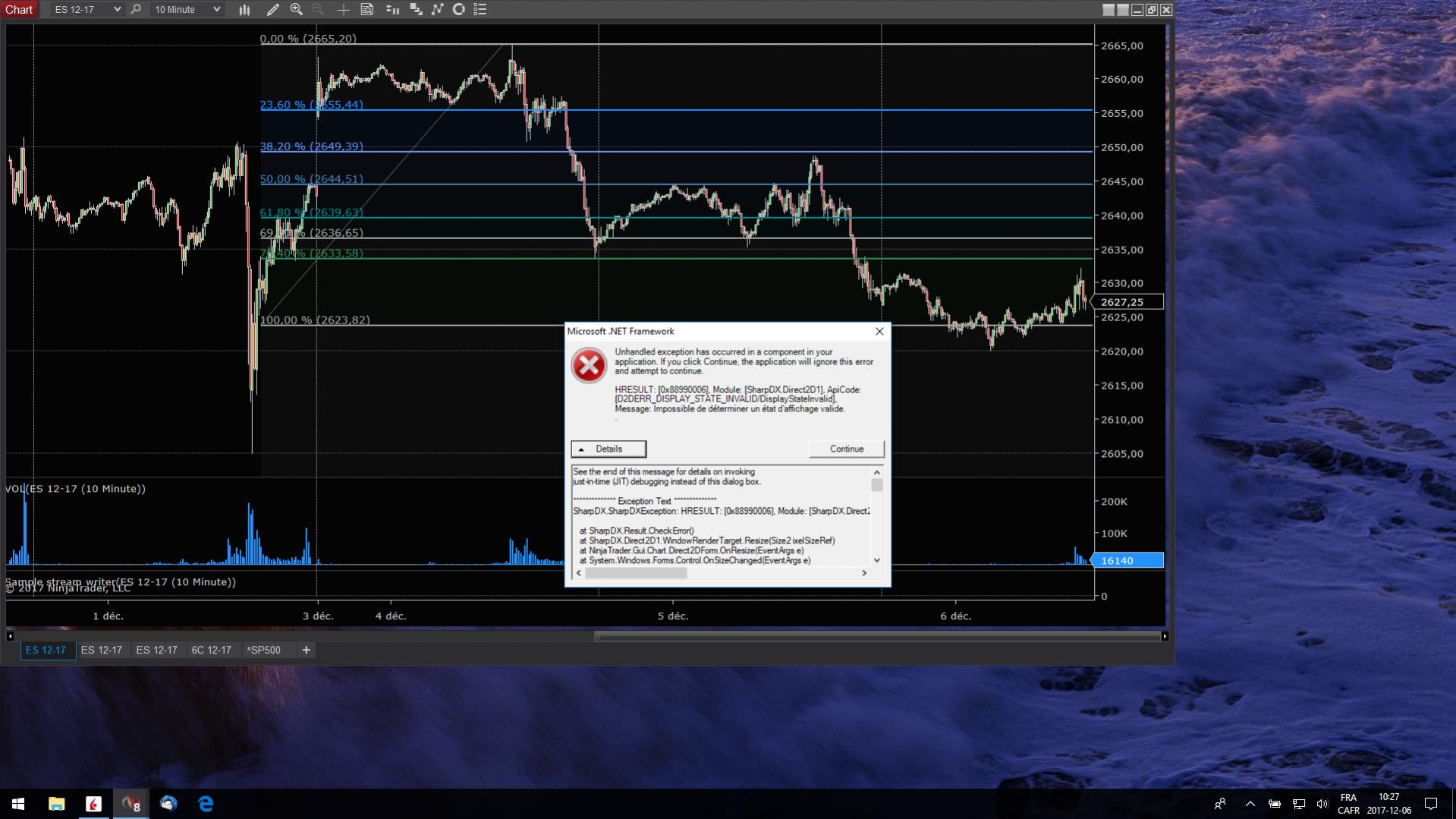The image size is (1456, 819).
Task: Click the zoom out magnifier icon
Action: pos(318,9)
